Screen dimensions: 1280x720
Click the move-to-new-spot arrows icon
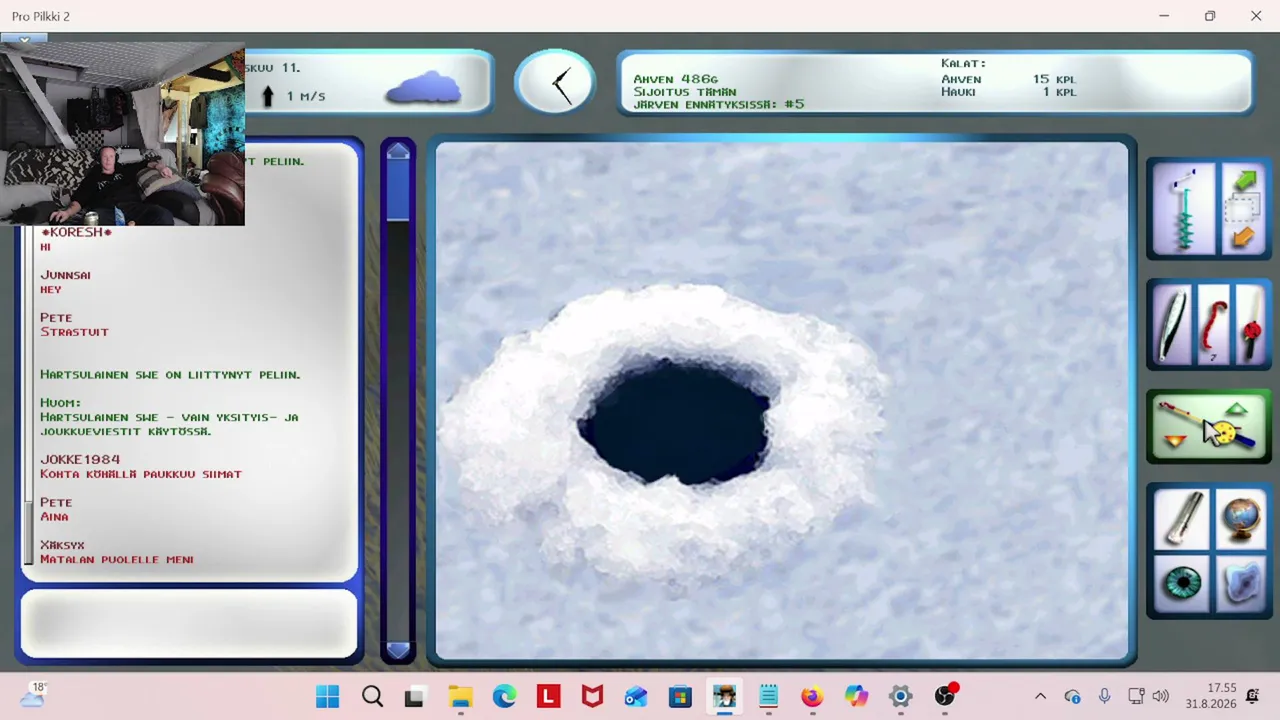[1243, 210]
